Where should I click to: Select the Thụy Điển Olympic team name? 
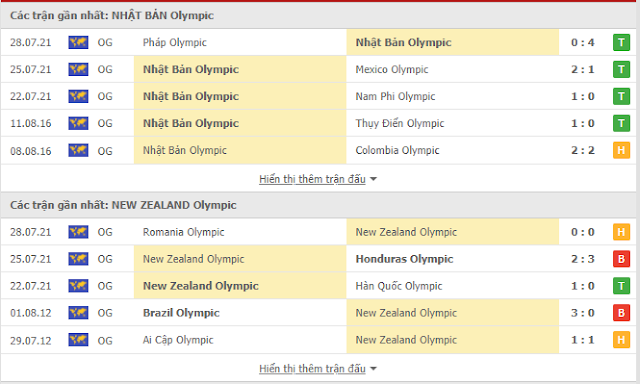click(400, 123)
